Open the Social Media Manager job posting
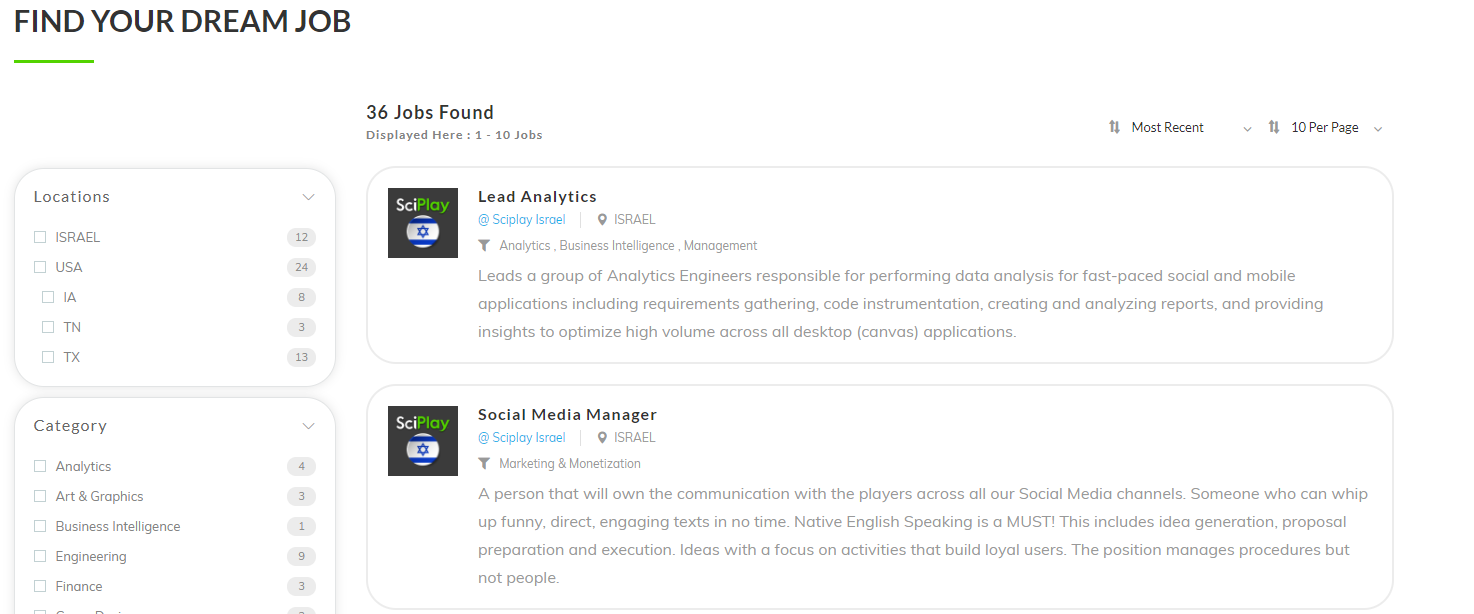The height and width of the screenshot is (614, 1474). (567, 415)
